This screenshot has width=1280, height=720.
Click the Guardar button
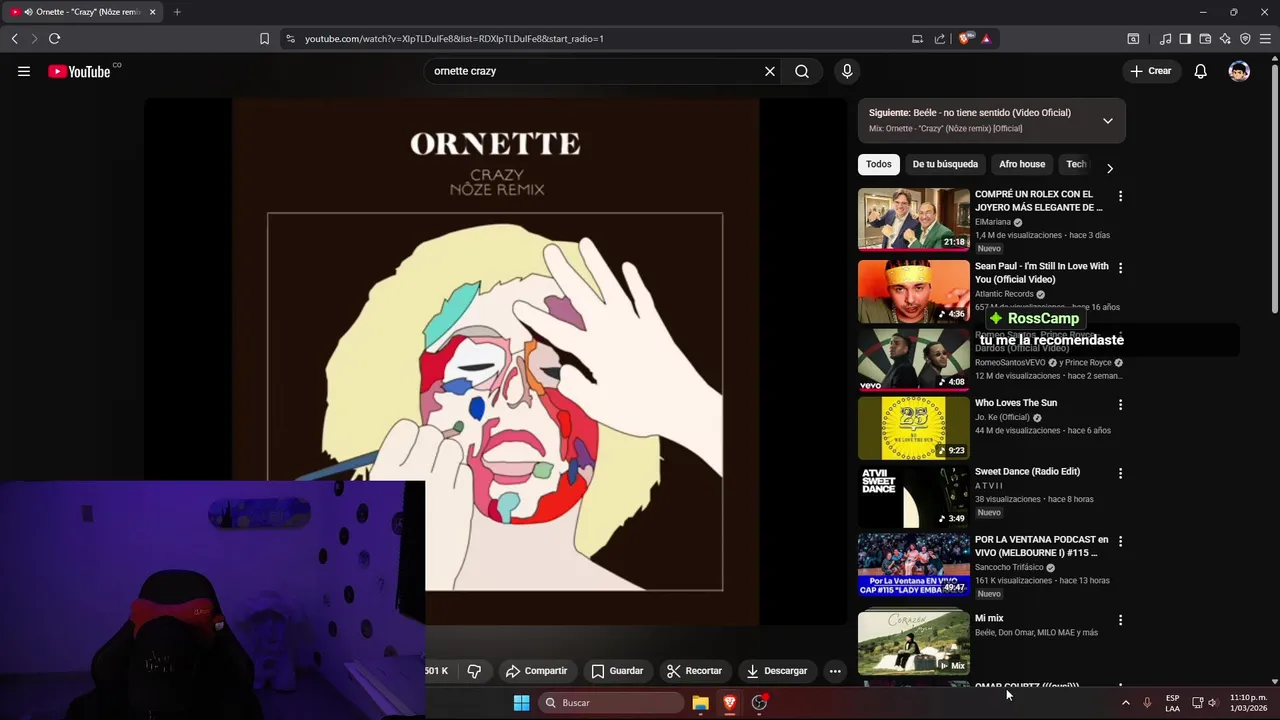[x=617, y=671]
